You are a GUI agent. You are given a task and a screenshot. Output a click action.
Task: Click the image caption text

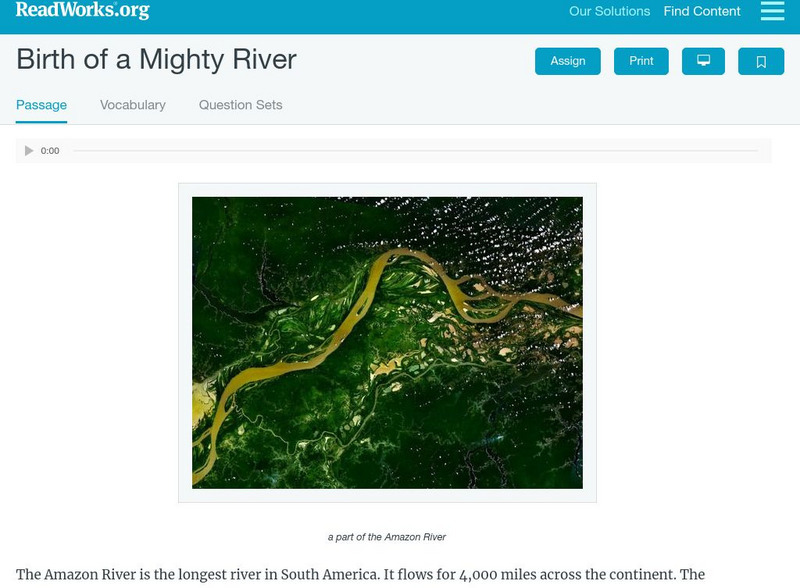click(x=387, y=537)
